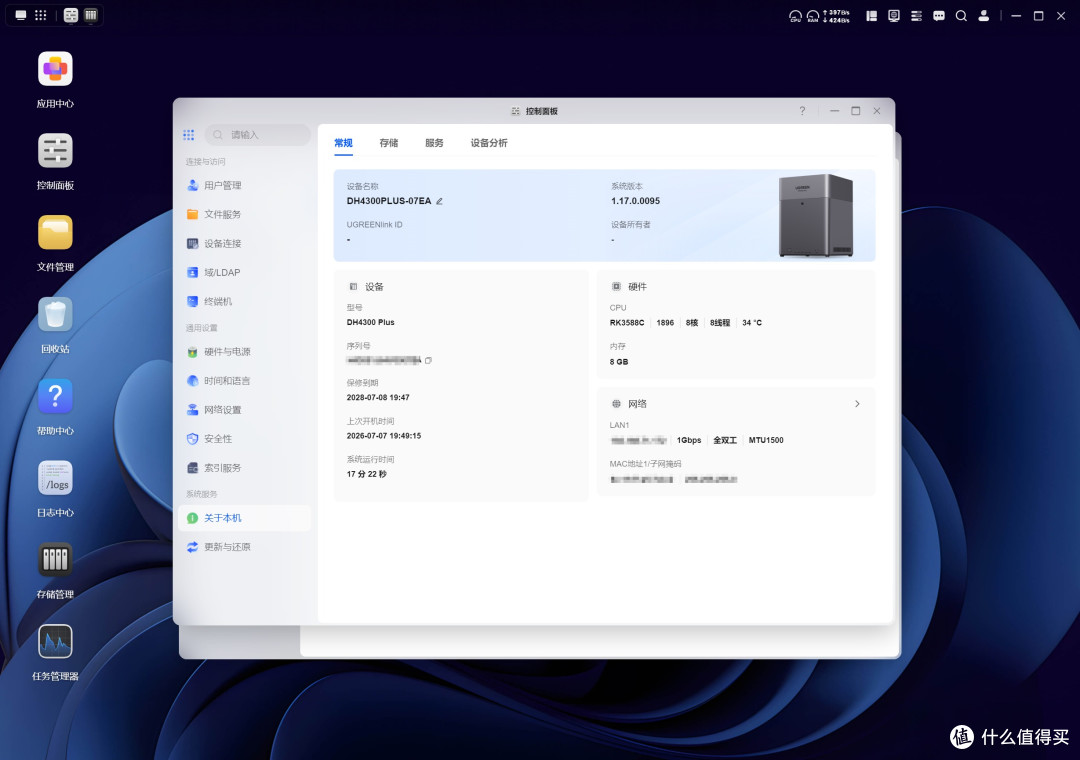Click system version 1.17.0.0095
The height and width of the screenshot is (760, 1080).
(635, 201)
